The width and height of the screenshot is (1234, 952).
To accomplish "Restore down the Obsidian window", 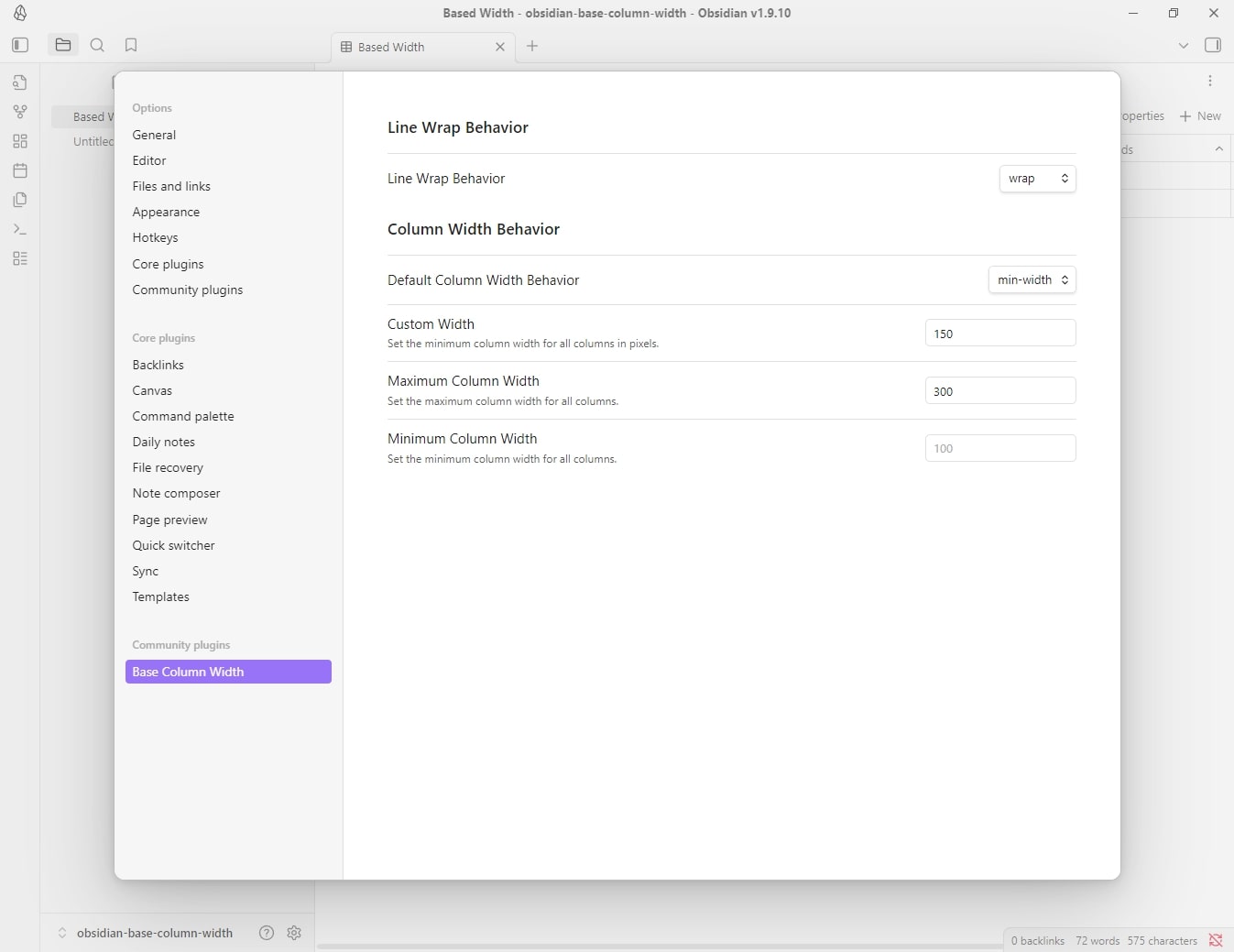I will [1174, 13].
